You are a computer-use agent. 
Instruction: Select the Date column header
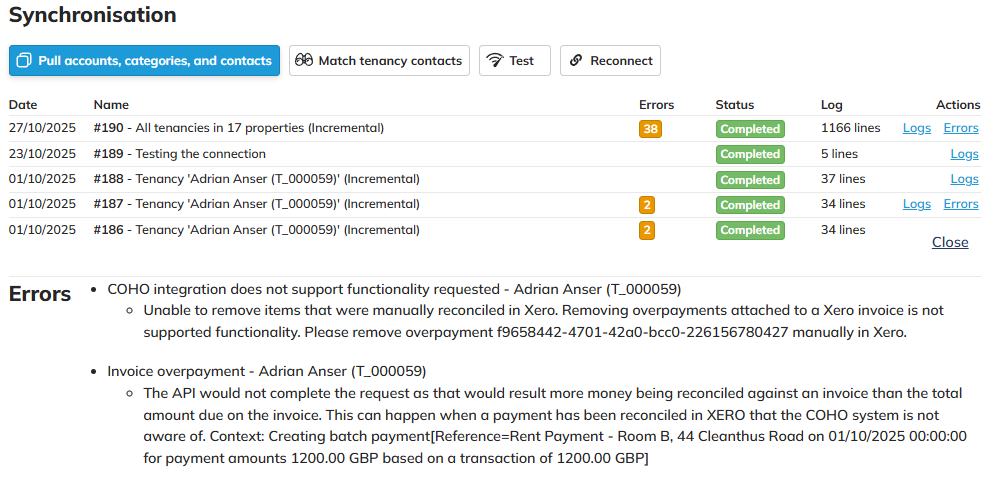point(23,105)
